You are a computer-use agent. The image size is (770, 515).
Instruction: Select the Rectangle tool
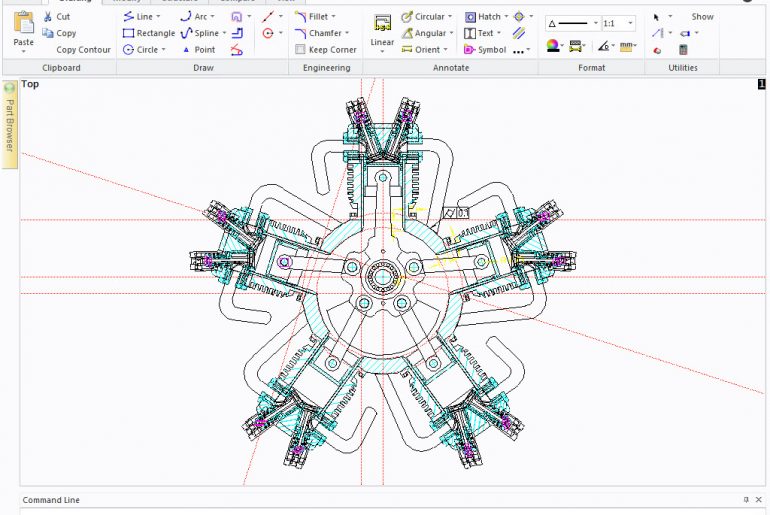148,33
